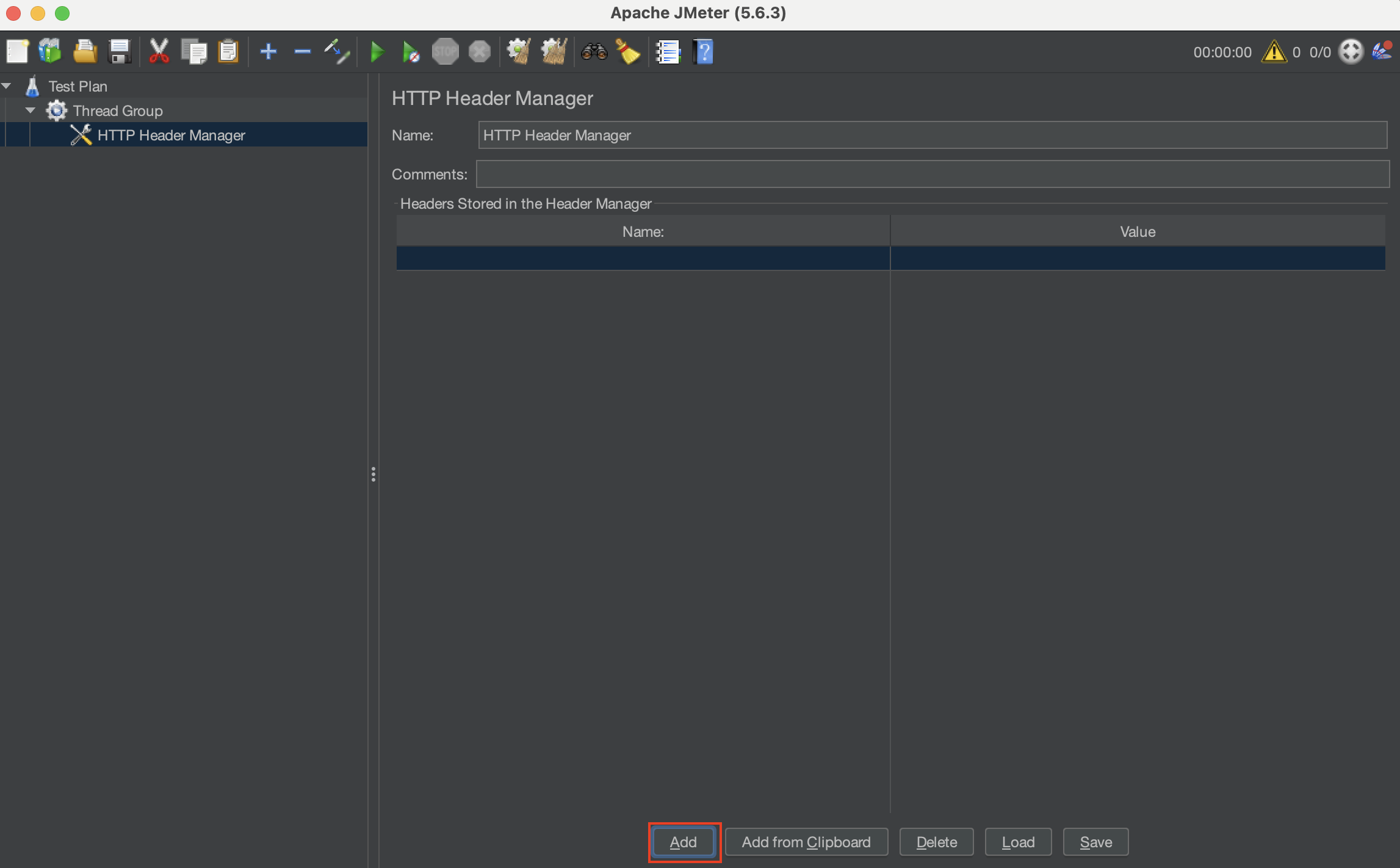This screenshot has width=1400, height=868.
Task: Click the Add from Clipboard button
Action: [806, 842]
